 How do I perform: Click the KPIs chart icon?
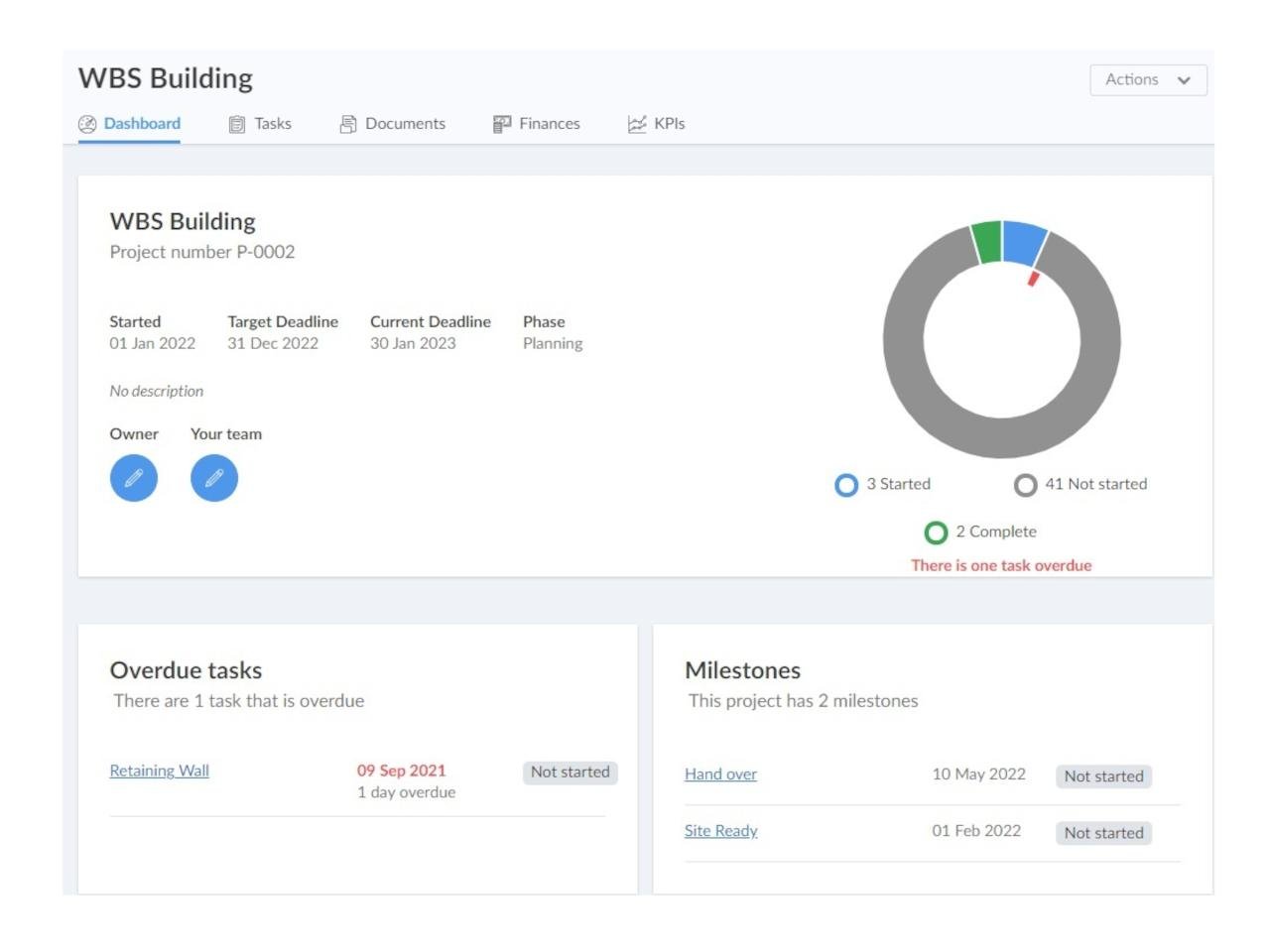(637, 124)
